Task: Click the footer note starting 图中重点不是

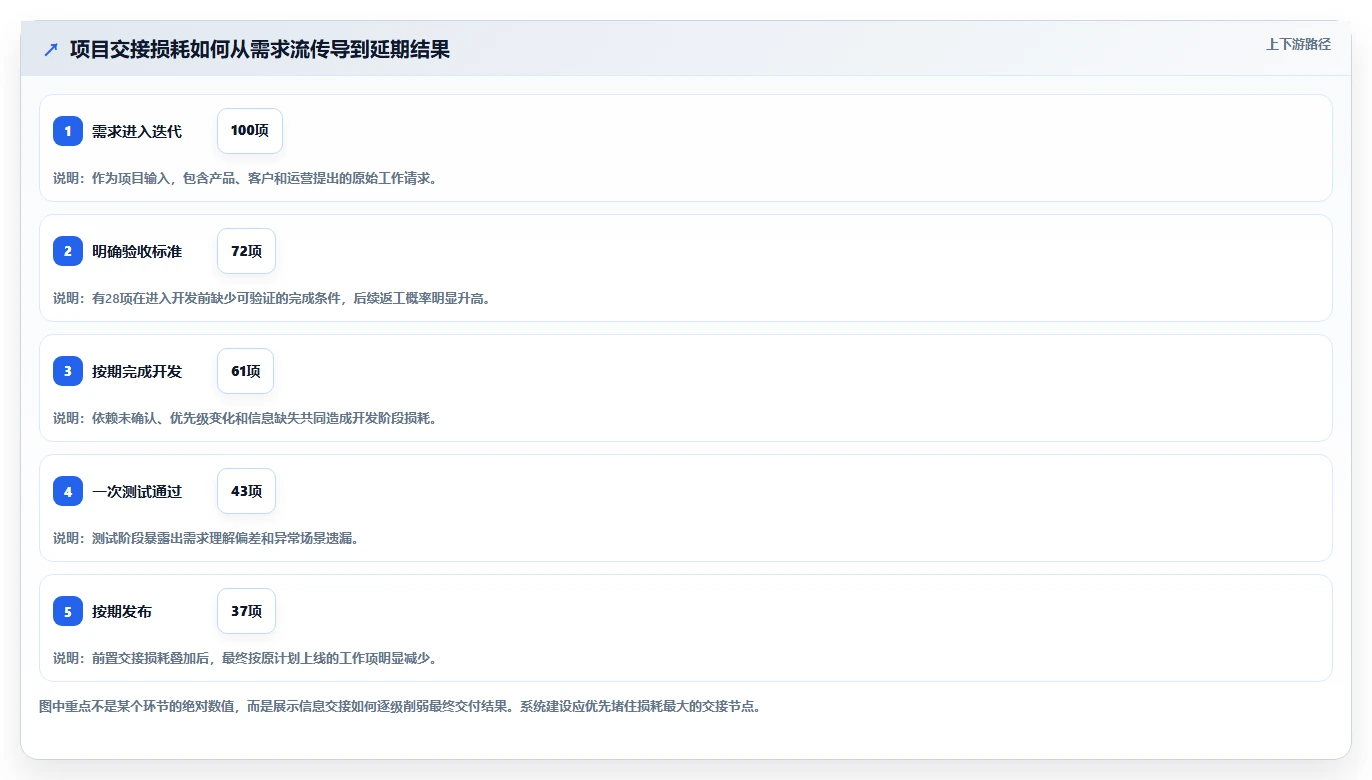Action: pyautogui.click(x=400, y=706)
